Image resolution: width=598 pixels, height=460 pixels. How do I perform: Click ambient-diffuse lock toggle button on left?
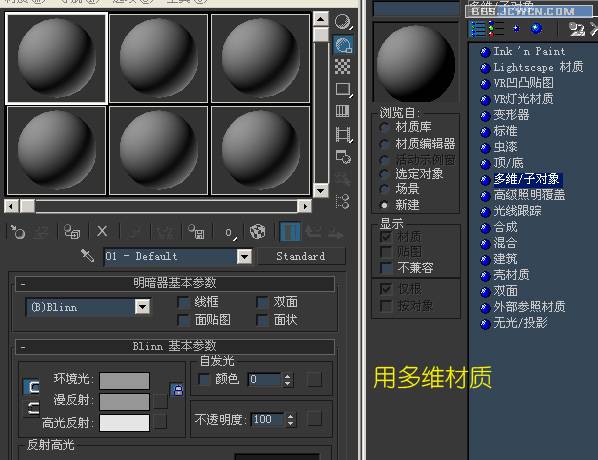tap(32, 387)
